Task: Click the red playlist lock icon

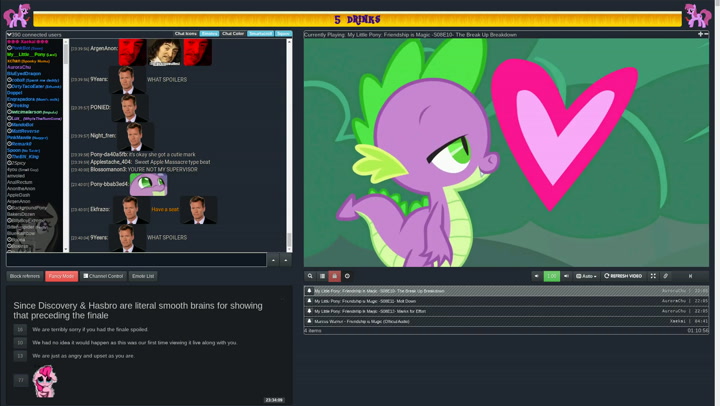Action: click(x=334, y=276)
